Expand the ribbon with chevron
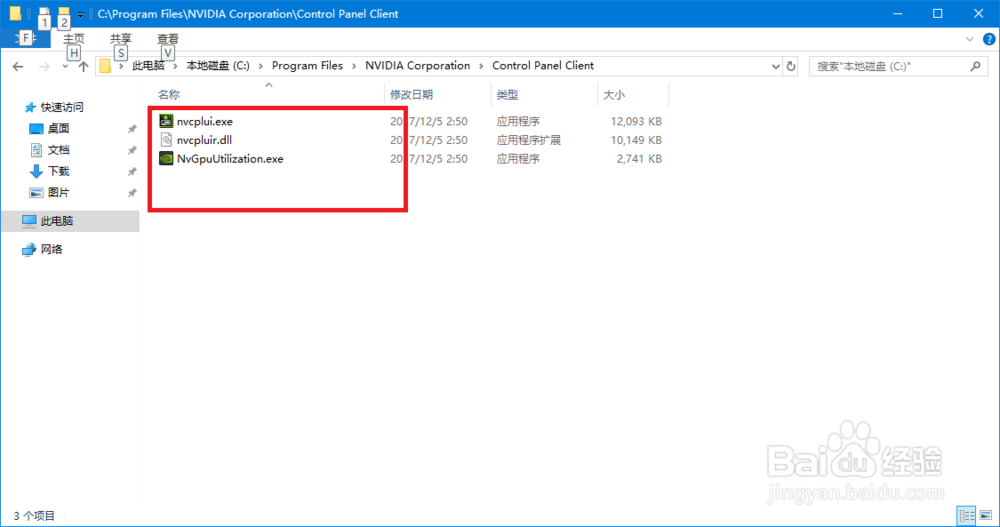The image size is (1000, 527). pos(969,39)
